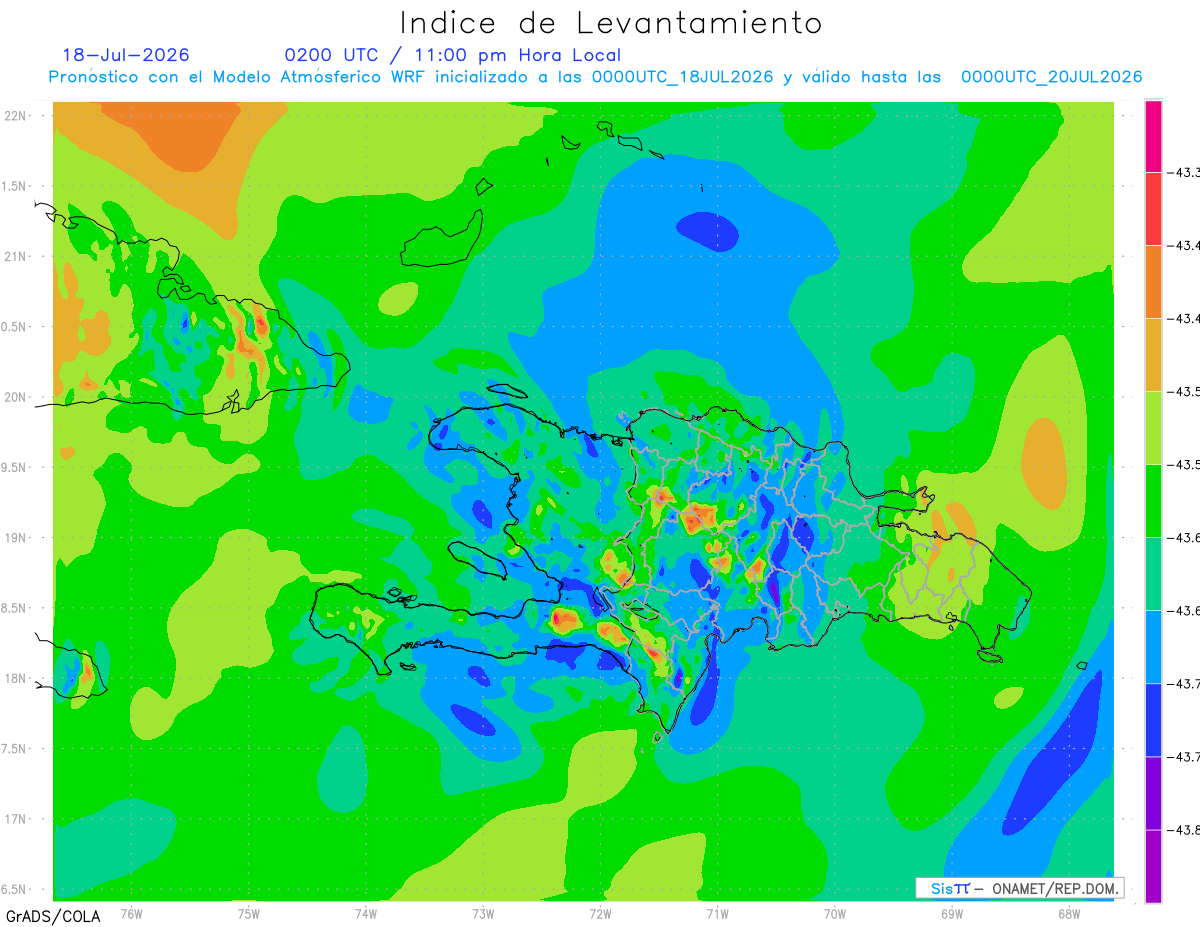Click the title Indice de Levantamiento
Image resolution: width=1200 pixels, height=927 pixels.
point(610,22)
